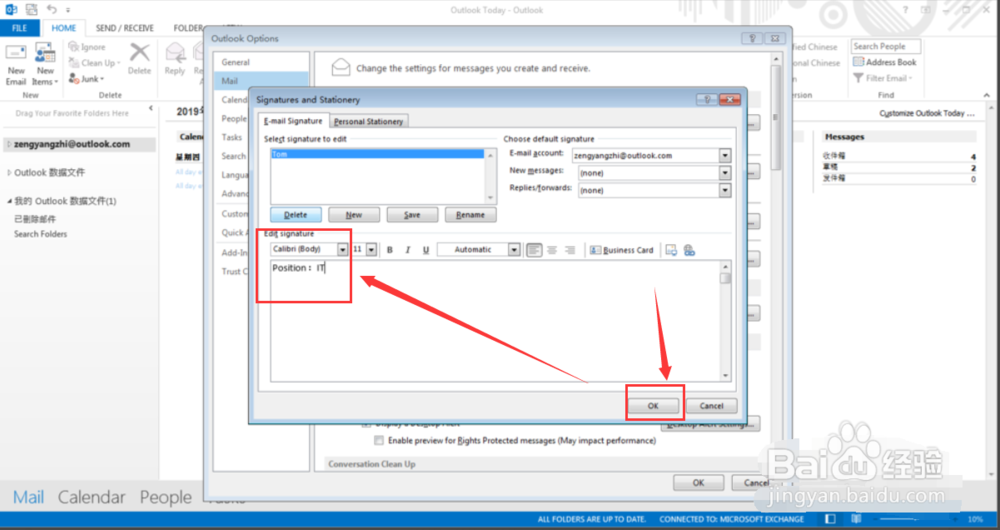Viewport: 1000px width, 530px height.
Task: Click OK in Outlook Options dialog
Action: point(698,483)
